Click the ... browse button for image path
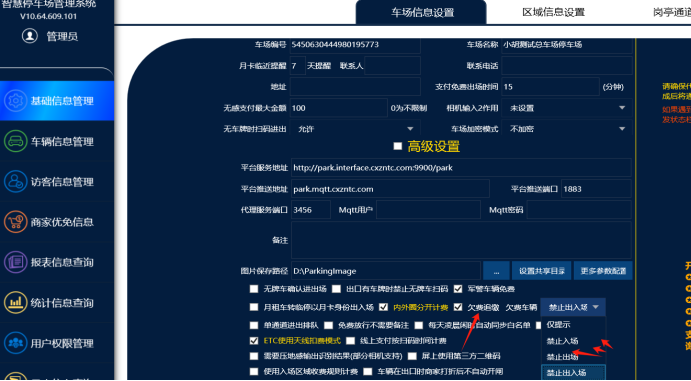The image size is (691, 381). 496,271
